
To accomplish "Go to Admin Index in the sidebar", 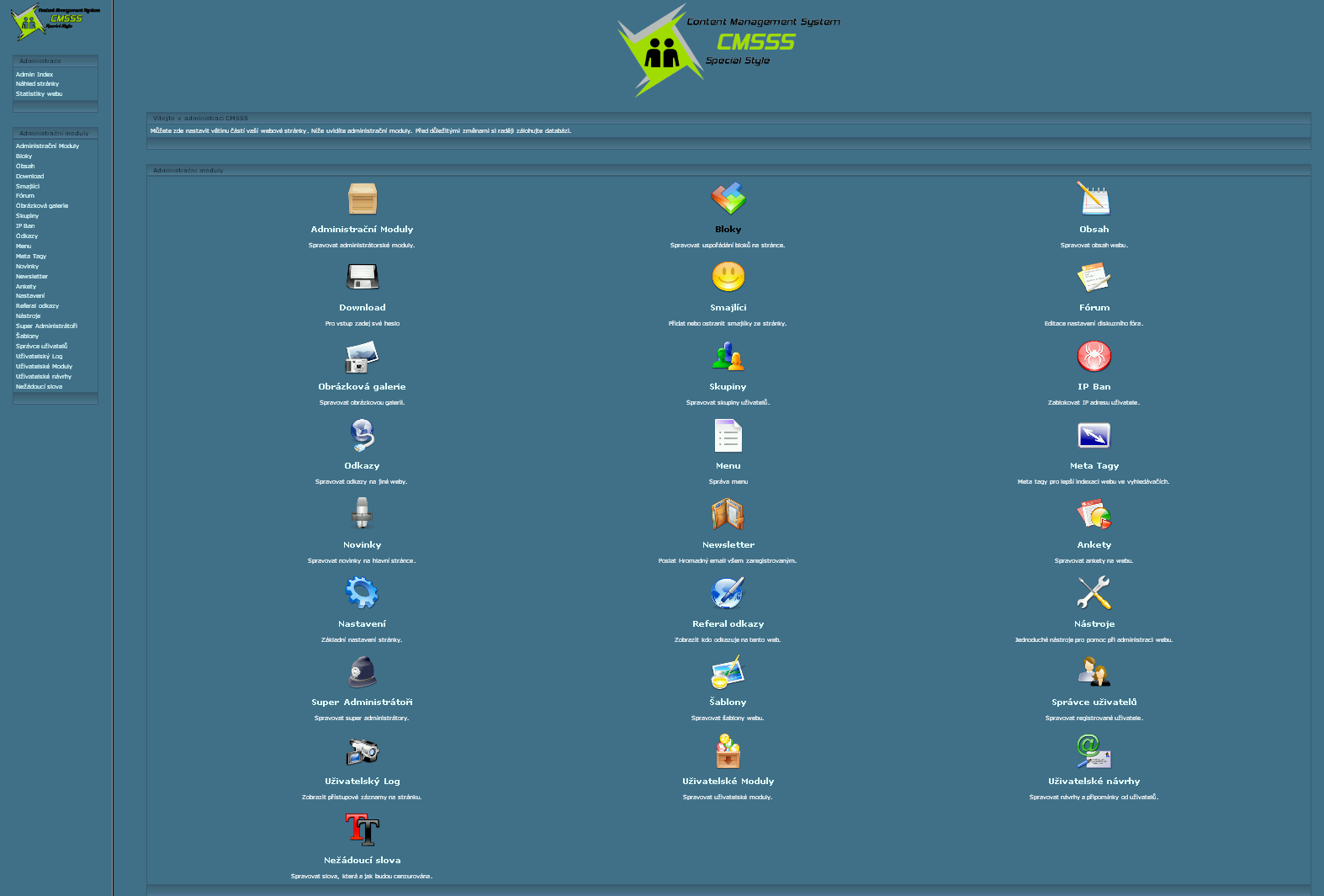I will click(34, 75).
